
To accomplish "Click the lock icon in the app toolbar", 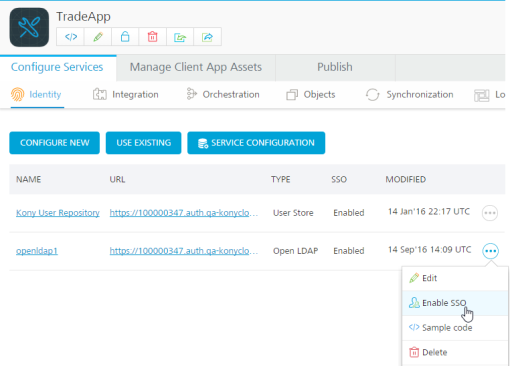I will [x=125, y=37].
